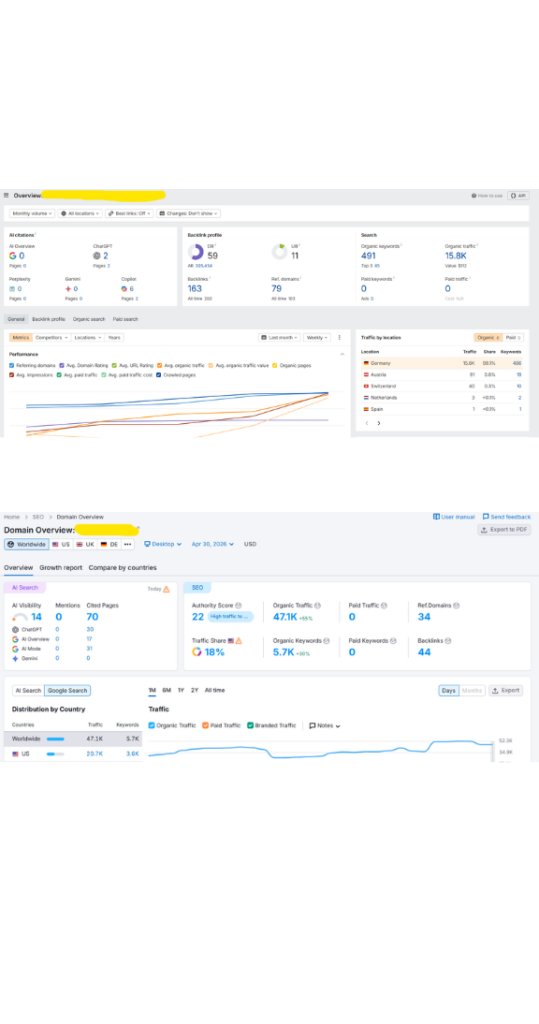Screen dimensions: 539x1024
Task: Open the Organic keywords value 491
Action: (368, 256)
